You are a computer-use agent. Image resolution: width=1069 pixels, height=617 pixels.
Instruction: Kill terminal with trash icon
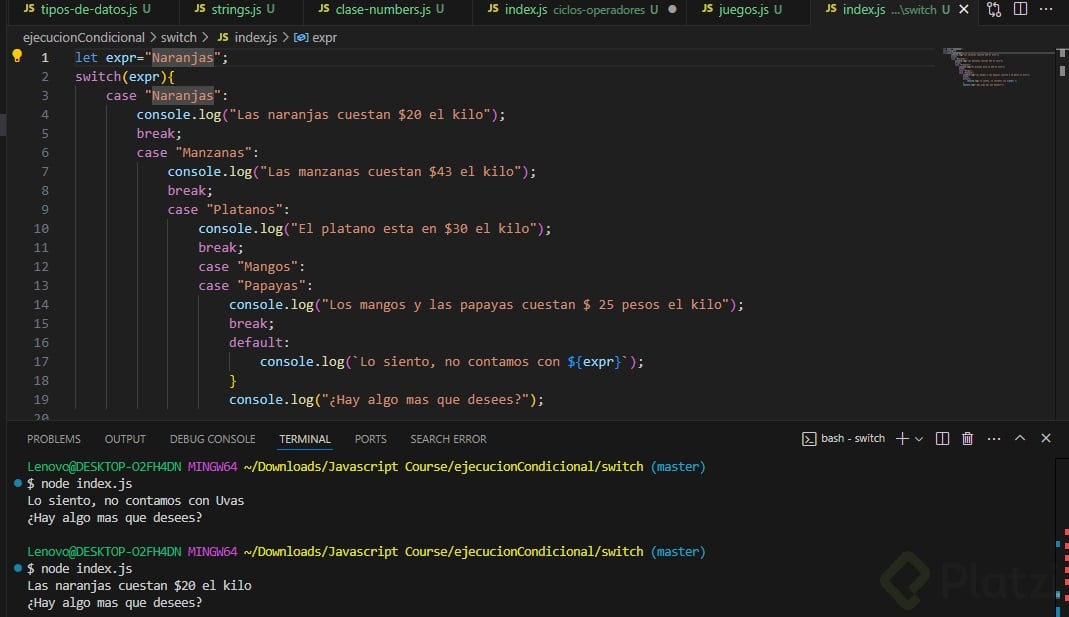[967, 438]
